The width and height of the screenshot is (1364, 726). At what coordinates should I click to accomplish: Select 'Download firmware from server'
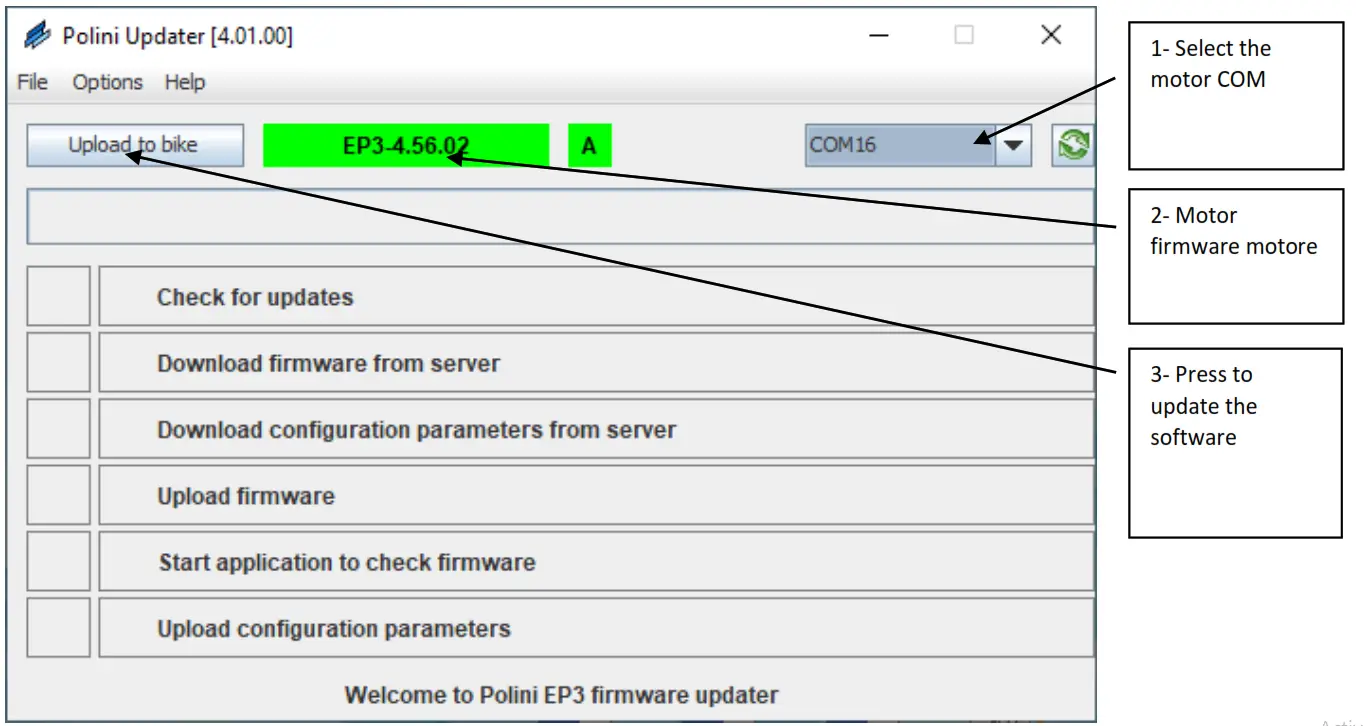click(x=597, y=361)
